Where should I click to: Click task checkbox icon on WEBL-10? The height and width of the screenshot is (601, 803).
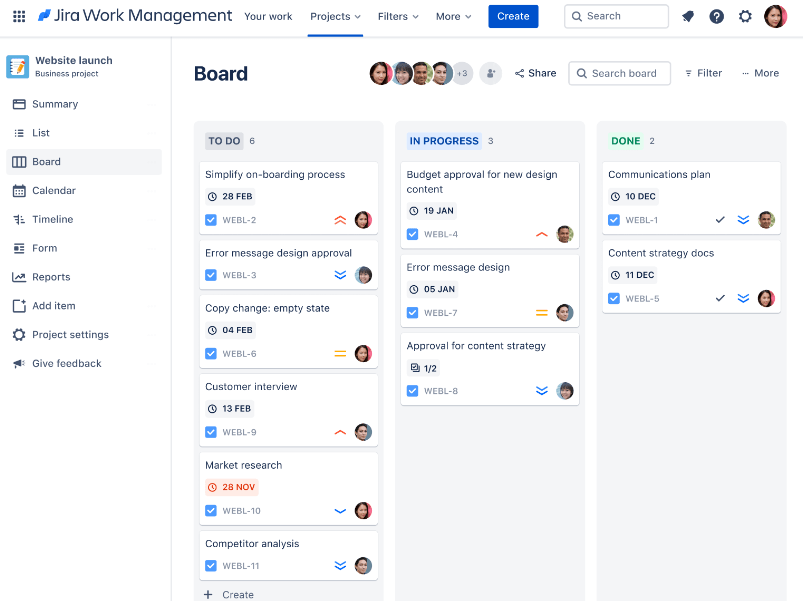click(x=211, y=511)
